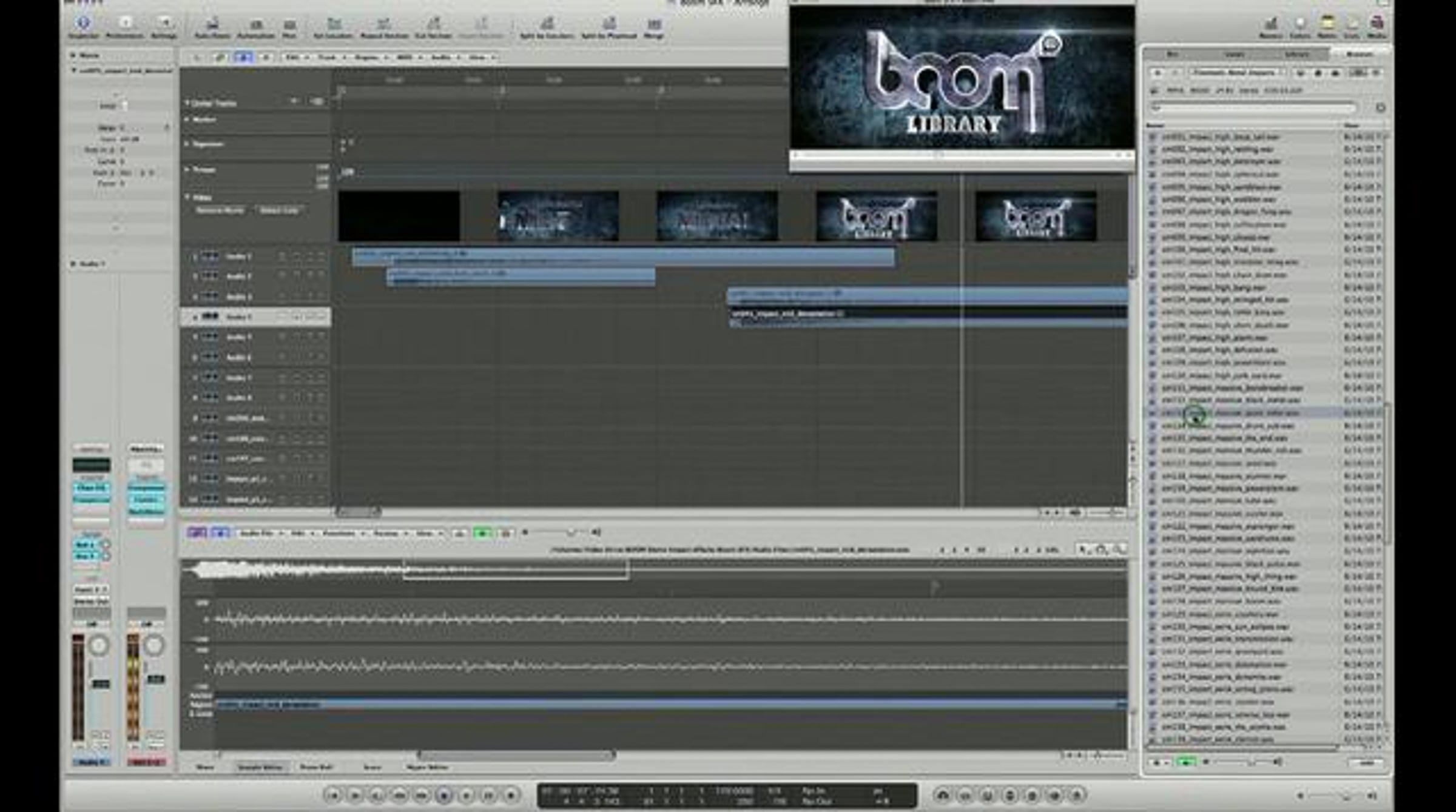Screen dimensions: 1456x812
Task: Open the Hyper Editor tab
Action: tap(427, 767)
